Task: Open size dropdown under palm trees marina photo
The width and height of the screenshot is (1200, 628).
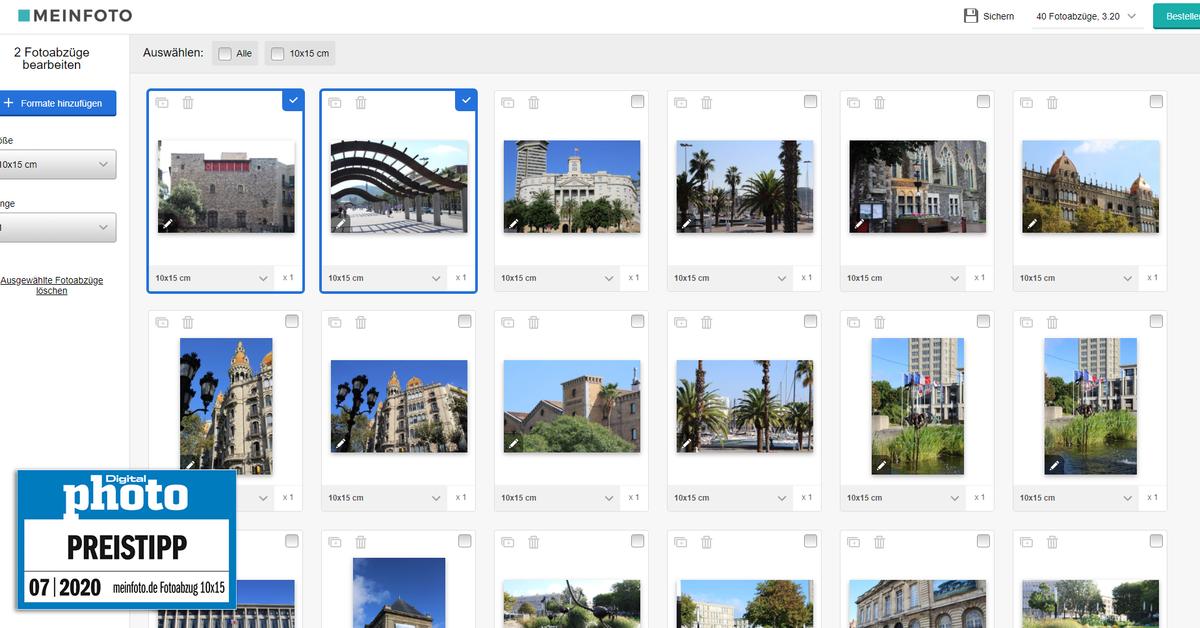Action: 731,498
